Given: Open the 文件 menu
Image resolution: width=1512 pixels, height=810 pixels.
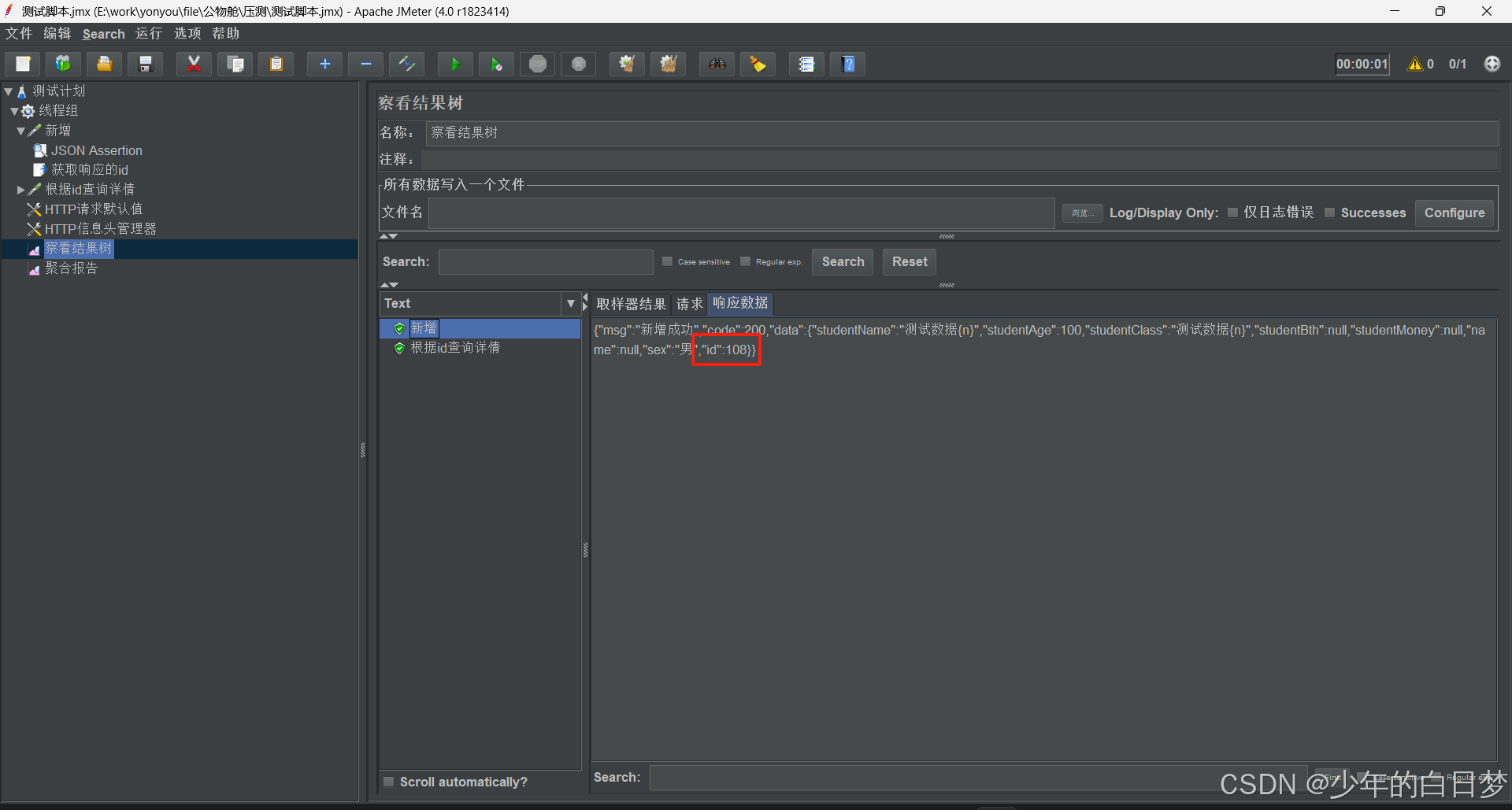Looking at the screenshot, I should 19,34.
